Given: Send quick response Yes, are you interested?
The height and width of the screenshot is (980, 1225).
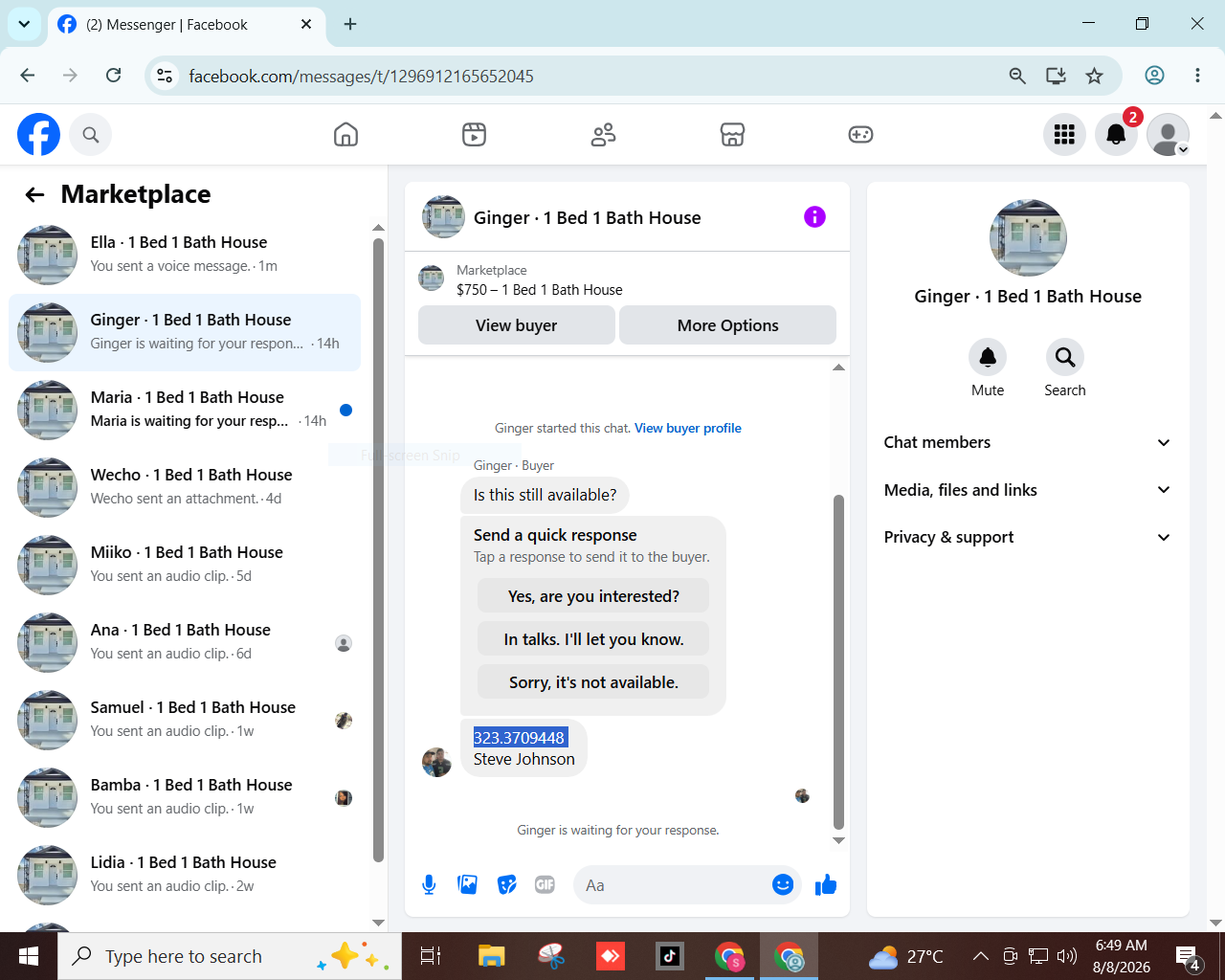Looking at the screenshot, I should (x=593, y=596).
